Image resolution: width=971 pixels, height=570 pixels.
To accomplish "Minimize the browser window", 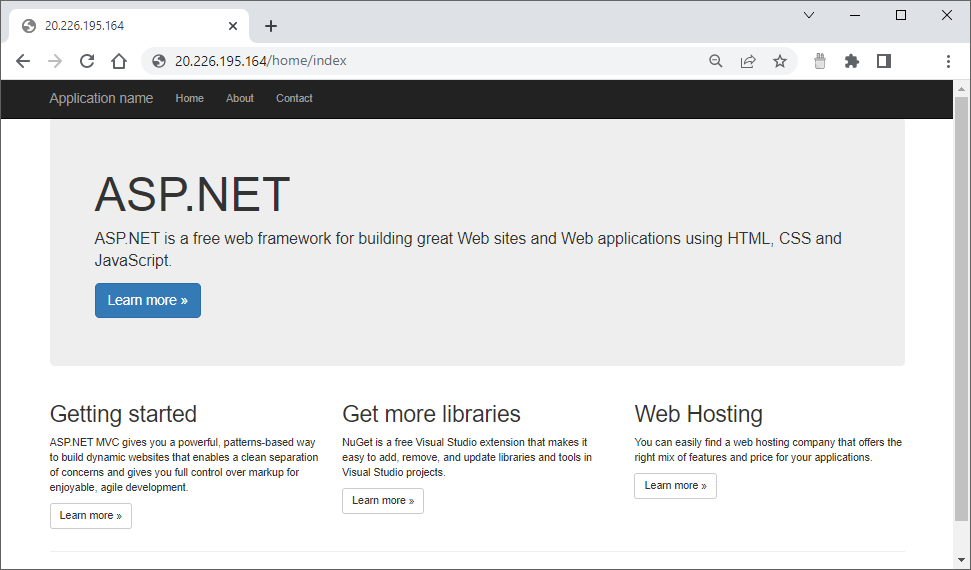I will [x=855, y=15].
